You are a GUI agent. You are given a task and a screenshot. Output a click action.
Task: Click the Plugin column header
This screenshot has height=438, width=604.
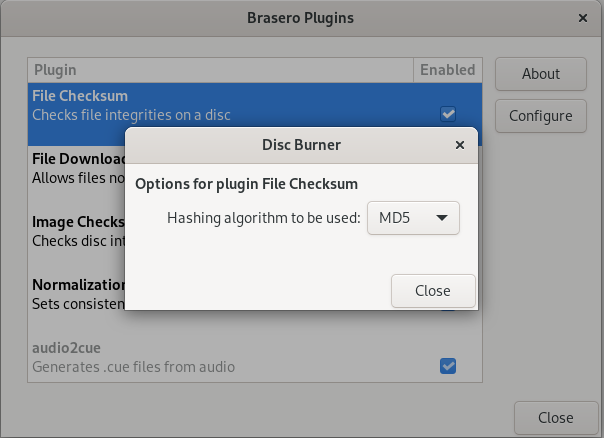pyautogui.click(x=221, y=70)
